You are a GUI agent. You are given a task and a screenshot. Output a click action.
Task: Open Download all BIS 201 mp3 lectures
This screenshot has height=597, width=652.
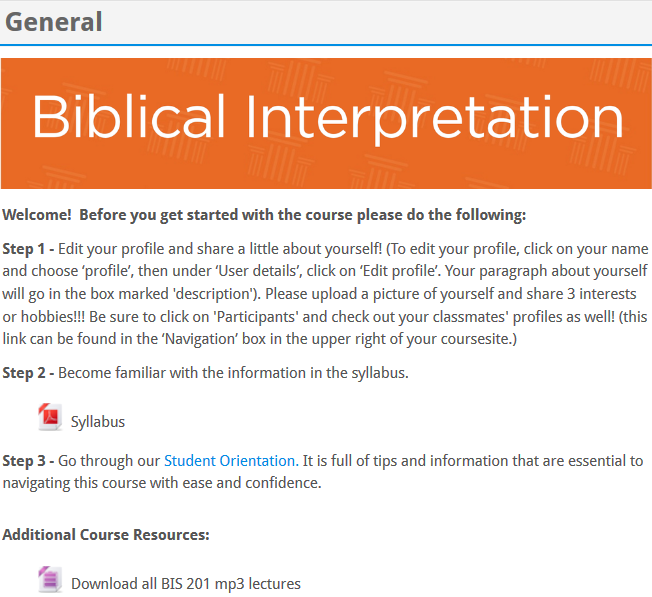tap(186, 584)
